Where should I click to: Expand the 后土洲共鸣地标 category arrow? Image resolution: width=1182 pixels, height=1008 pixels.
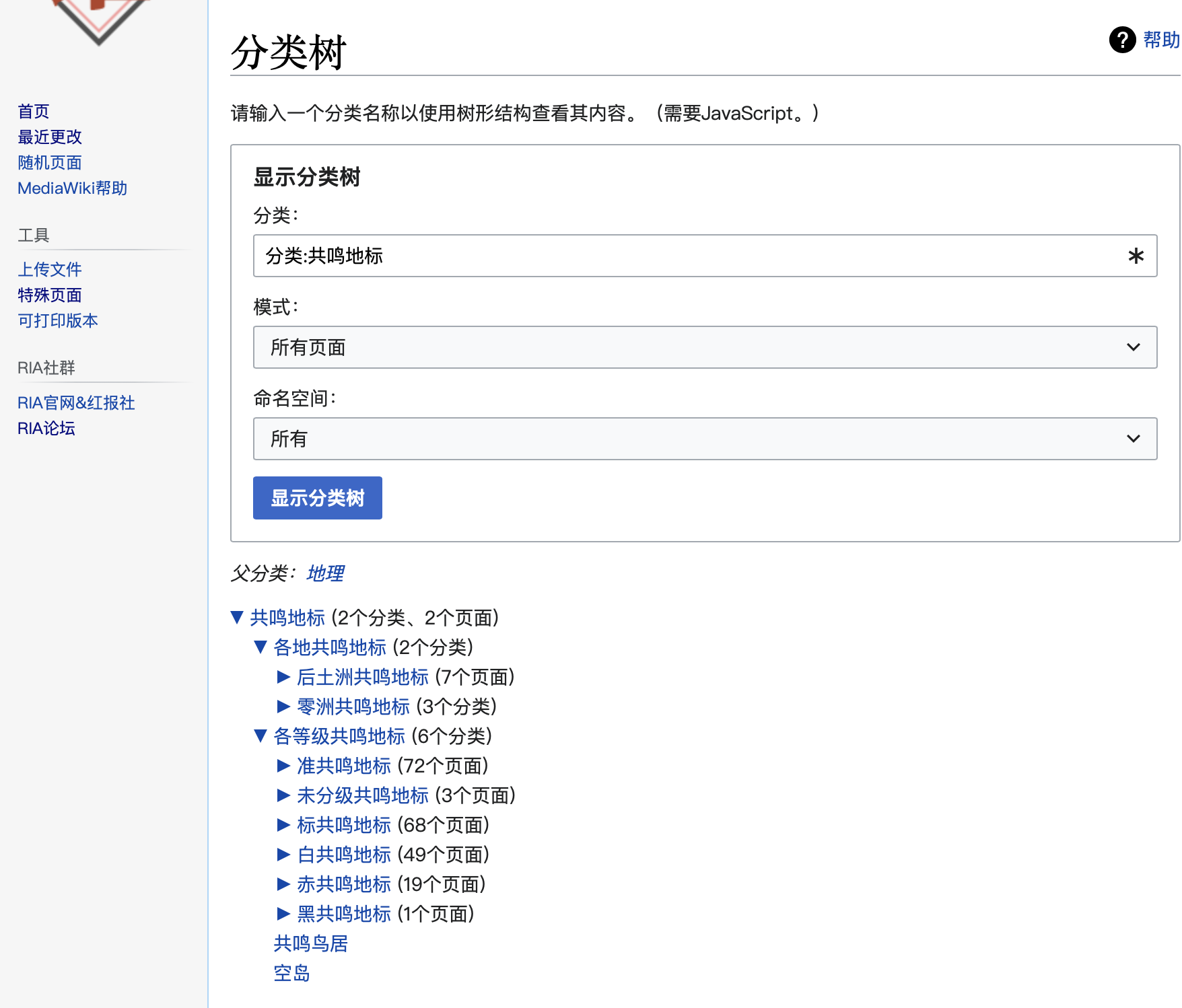[x=283, y=677]
